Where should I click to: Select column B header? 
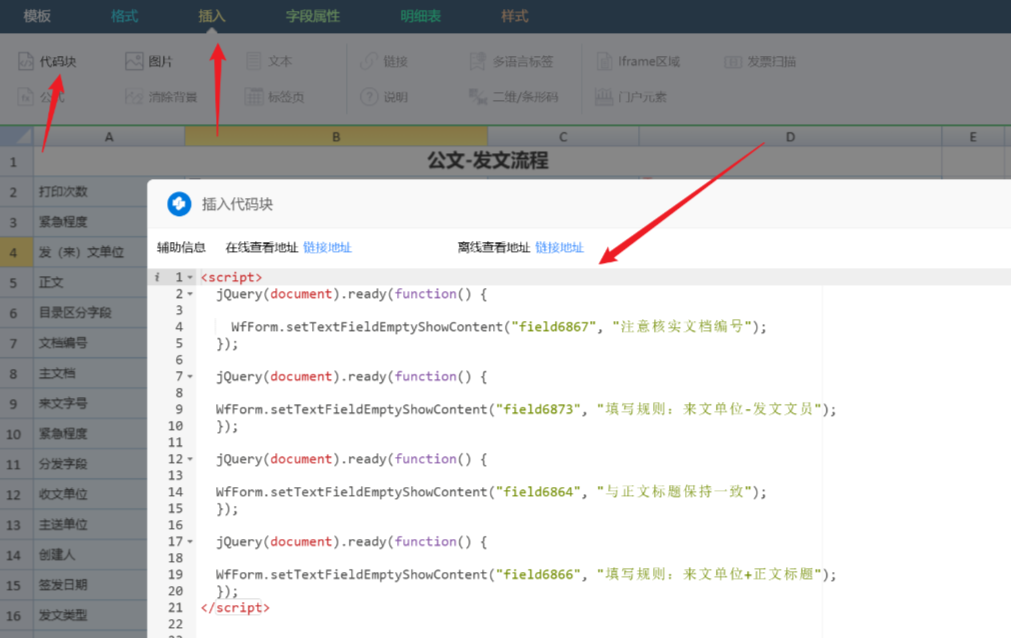pos(336,137)
